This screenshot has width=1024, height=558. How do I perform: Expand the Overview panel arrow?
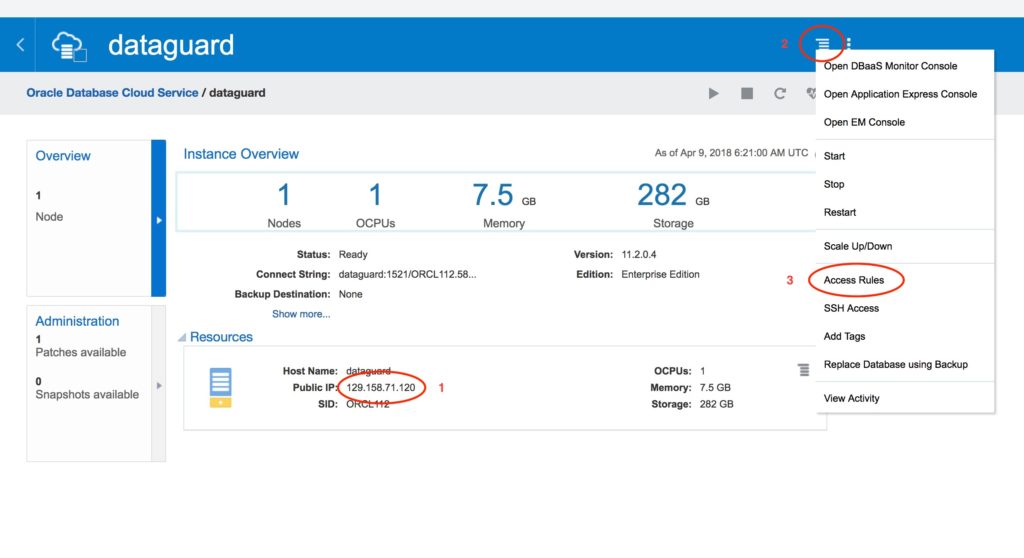coord(158,219)
